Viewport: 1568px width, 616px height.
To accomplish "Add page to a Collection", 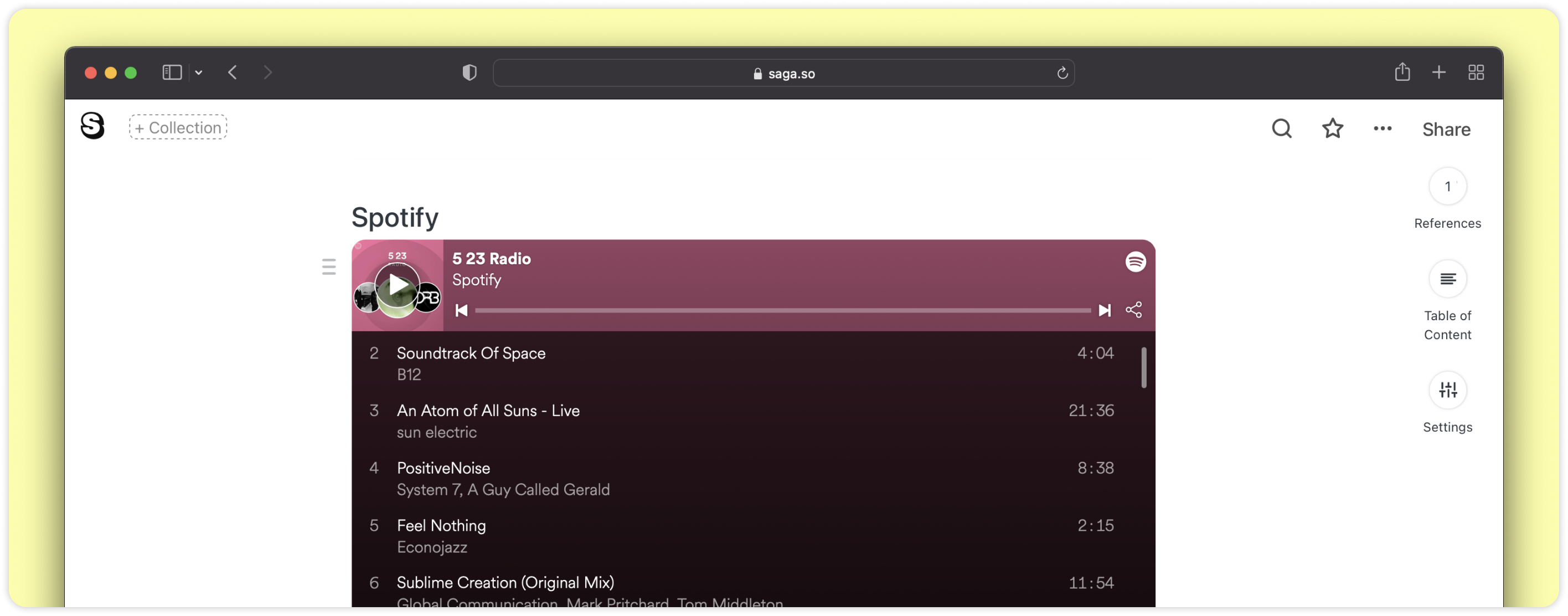I will point(178,127).
